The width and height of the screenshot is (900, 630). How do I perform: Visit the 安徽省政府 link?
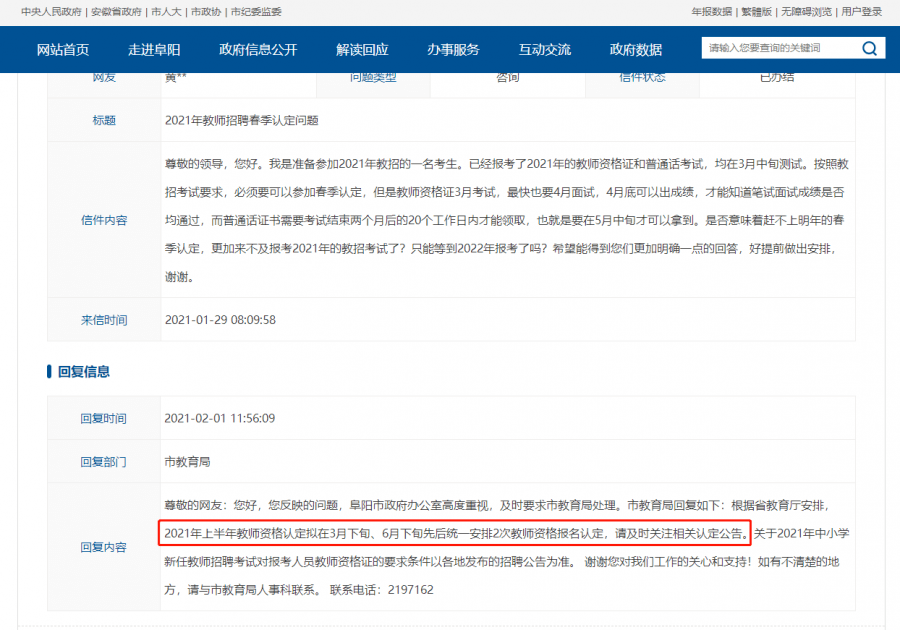117,12
